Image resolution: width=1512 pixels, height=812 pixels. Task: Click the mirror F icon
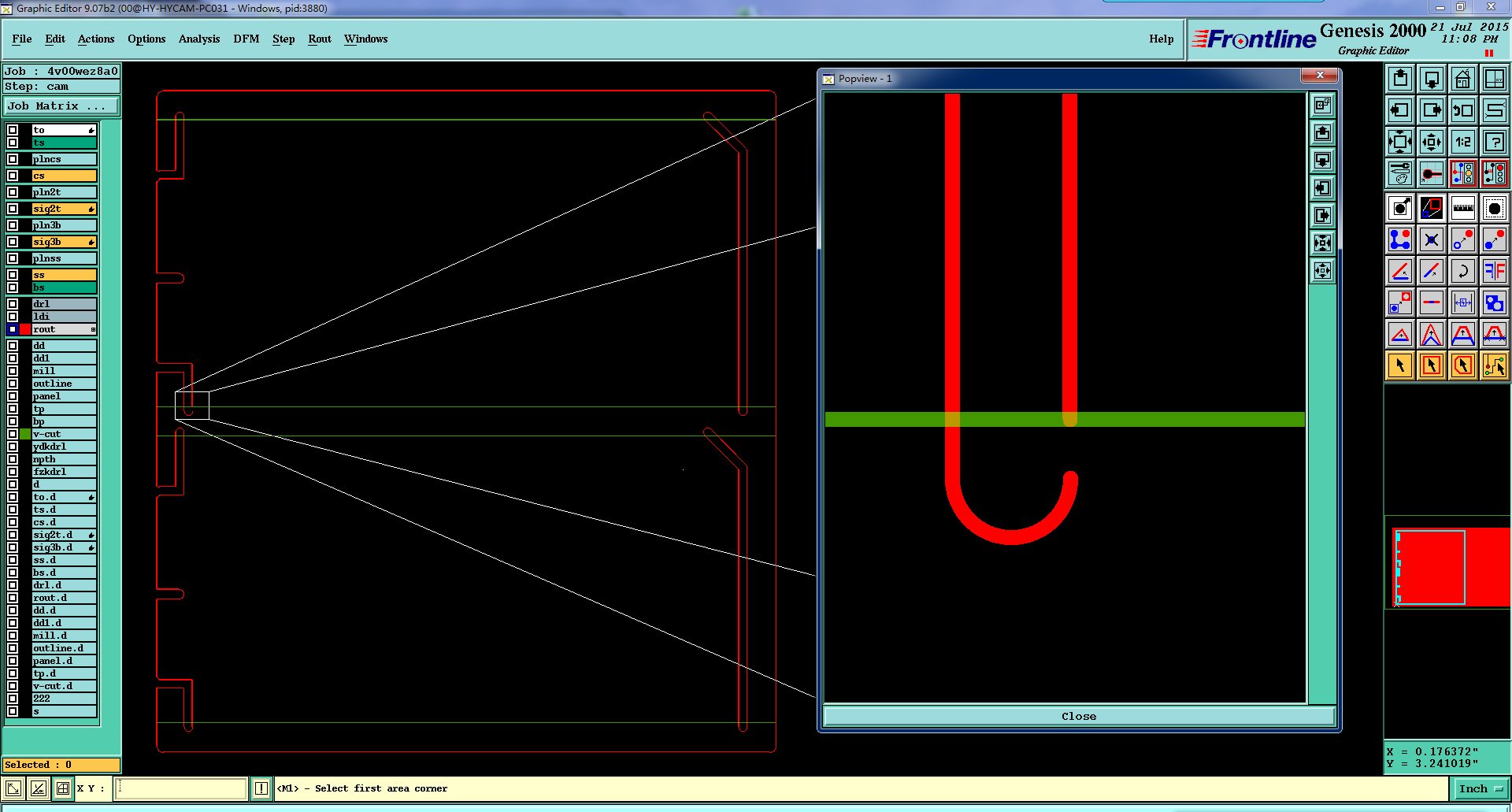click(x=1495, y=271)
